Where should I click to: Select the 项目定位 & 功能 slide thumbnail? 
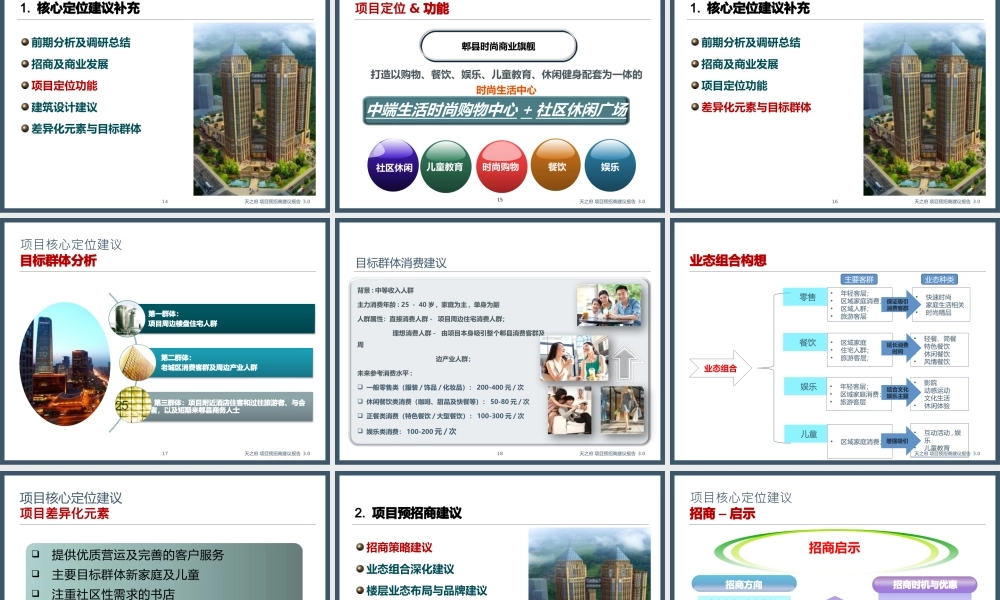[499, 105]
